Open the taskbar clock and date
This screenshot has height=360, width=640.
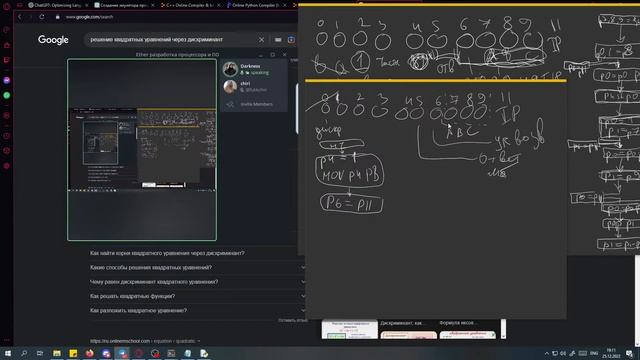coord(611,353)
